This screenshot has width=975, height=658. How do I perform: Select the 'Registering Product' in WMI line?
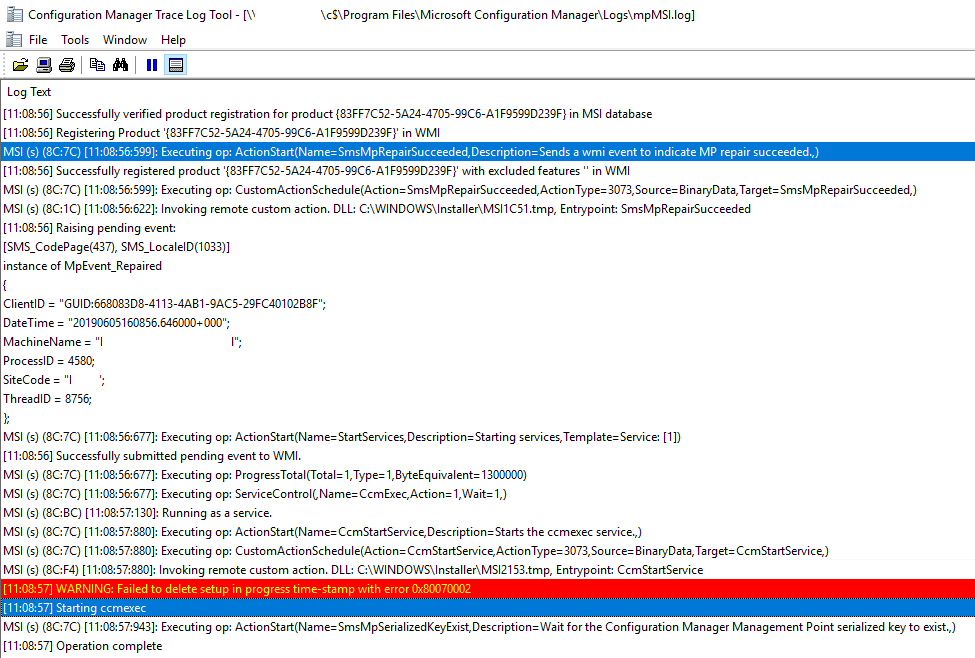pos(488,133)
